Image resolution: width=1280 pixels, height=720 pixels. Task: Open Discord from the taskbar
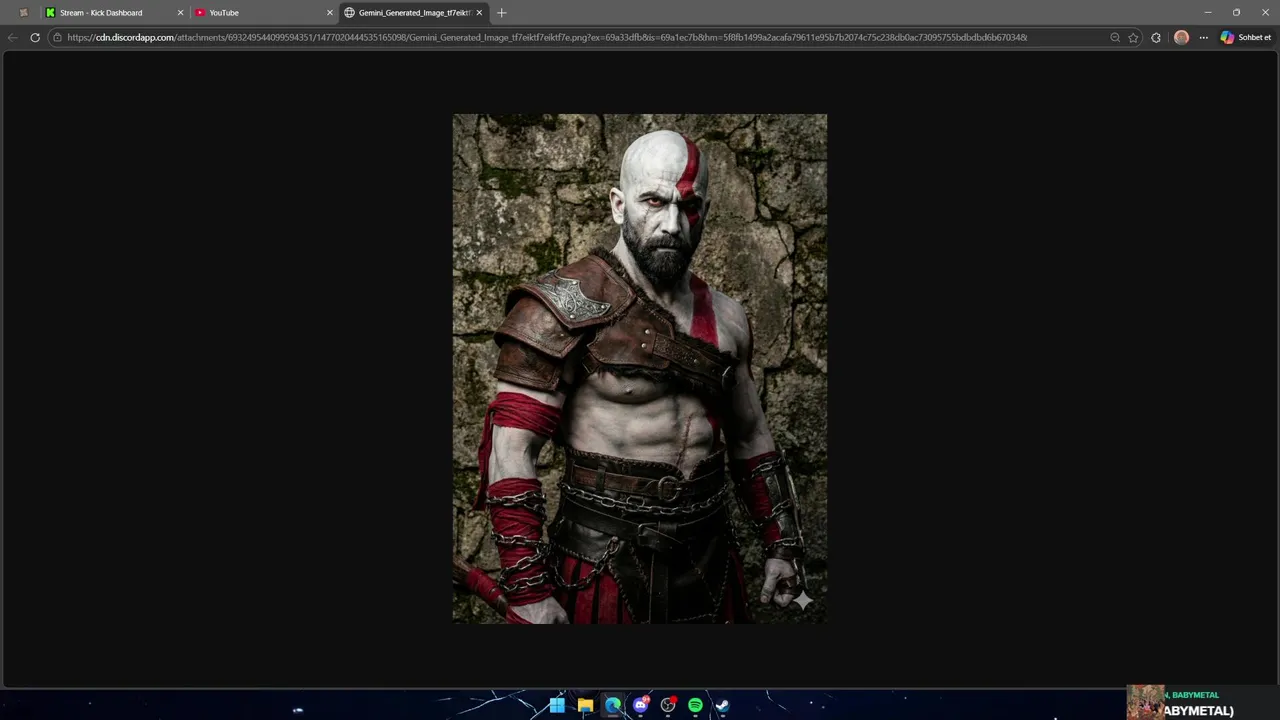click(641, 705)
